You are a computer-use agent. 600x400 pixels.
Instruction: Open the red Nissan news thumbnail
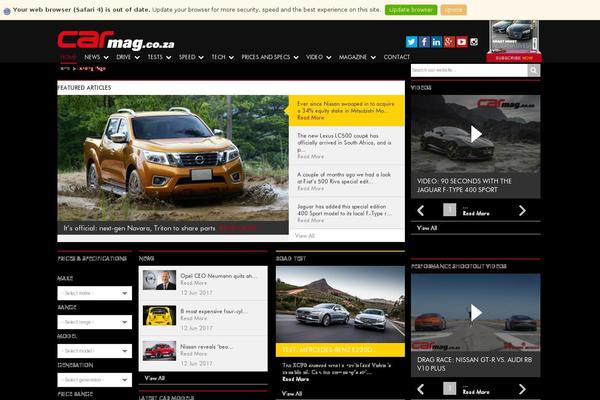click(159, 351)
